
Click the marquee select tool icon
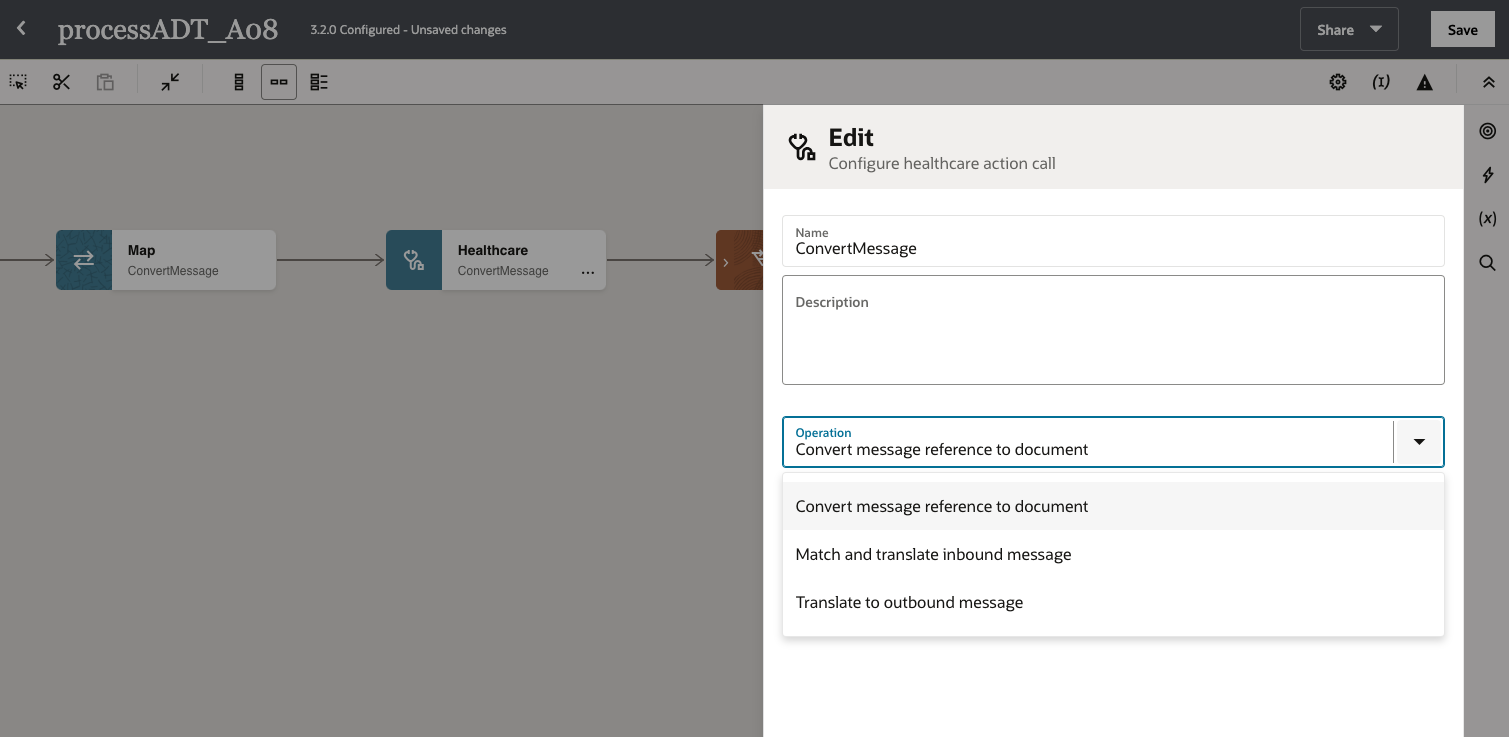(18, 82)
